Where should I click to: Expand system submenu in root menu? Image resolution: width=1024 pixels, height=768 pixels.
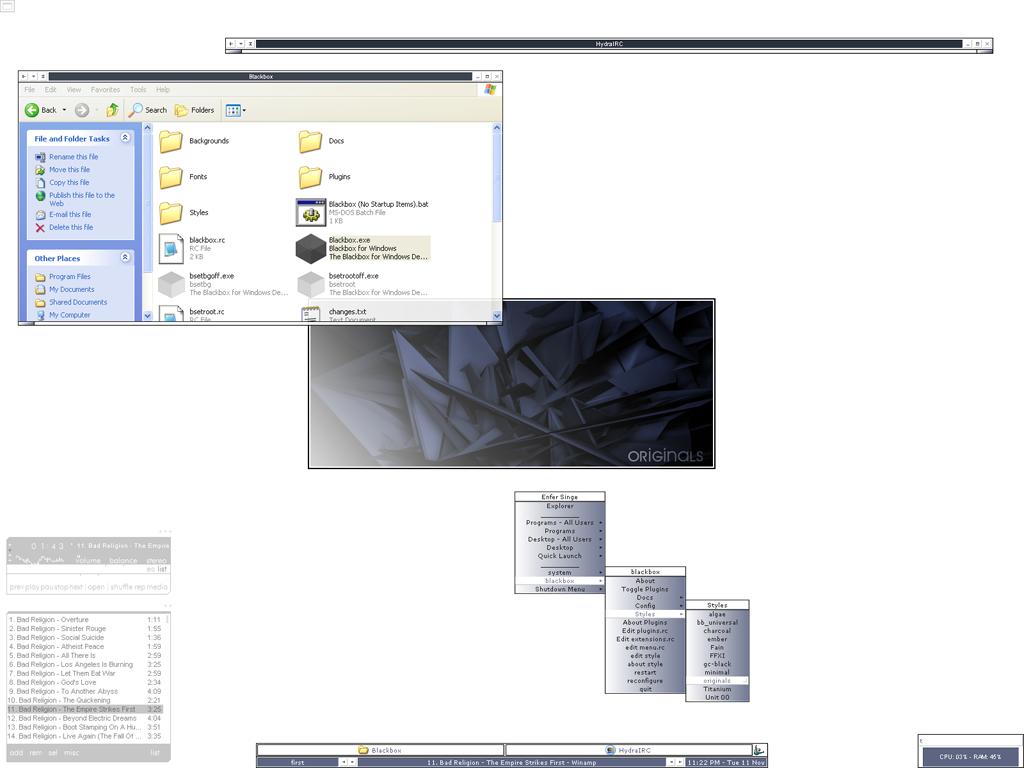click(560, 573)
